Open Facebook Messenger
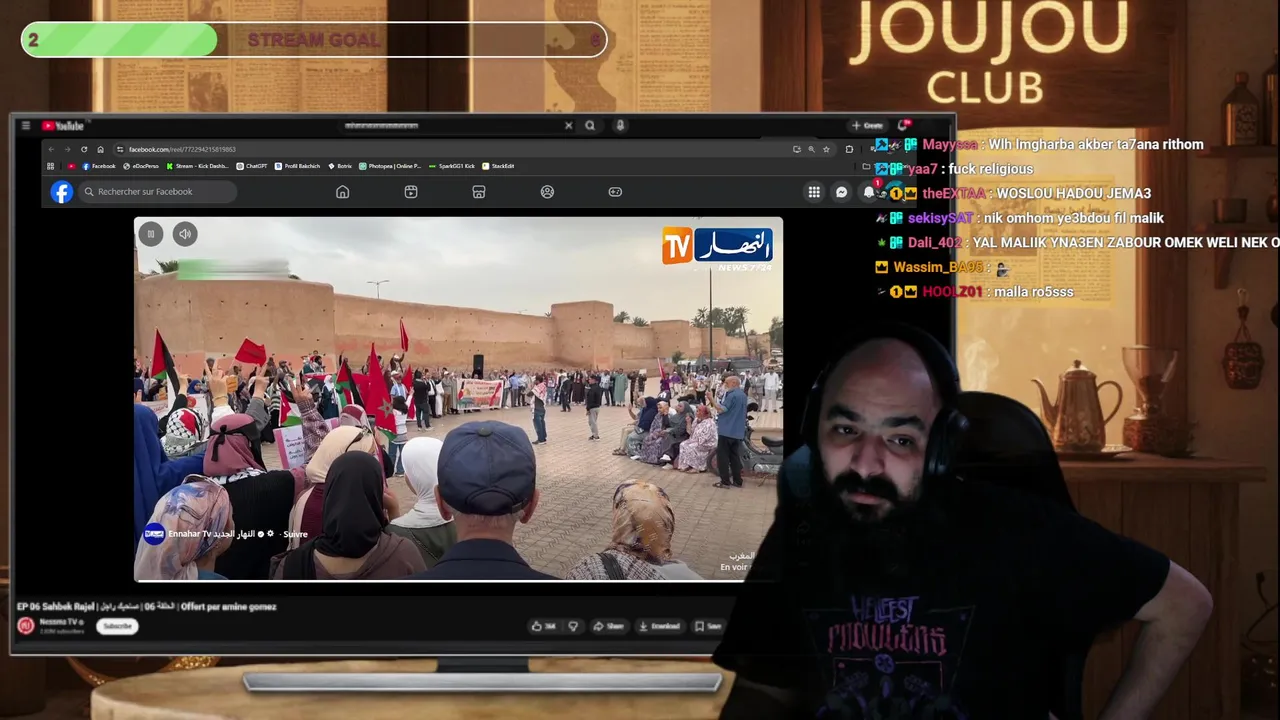The image size is (1280, 720). (x=842, y=192)
